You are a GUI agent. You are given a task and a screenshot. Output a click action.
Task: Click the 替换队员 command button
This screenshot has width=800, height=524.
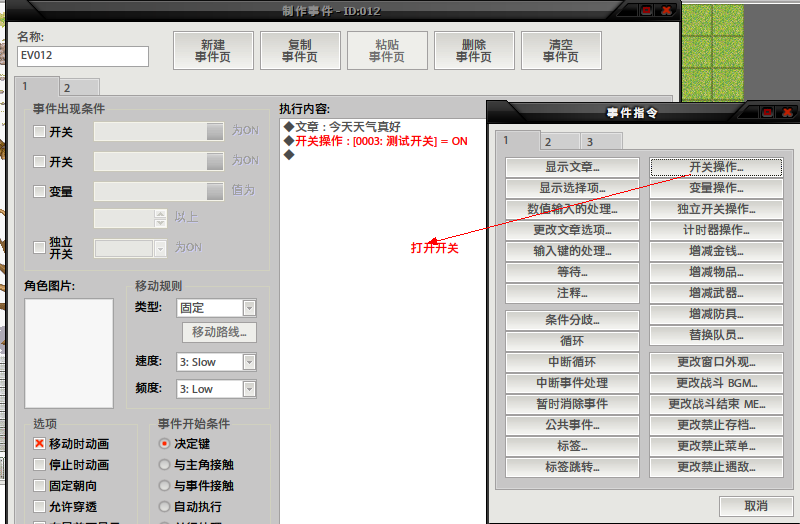click(x=716, y=335)
